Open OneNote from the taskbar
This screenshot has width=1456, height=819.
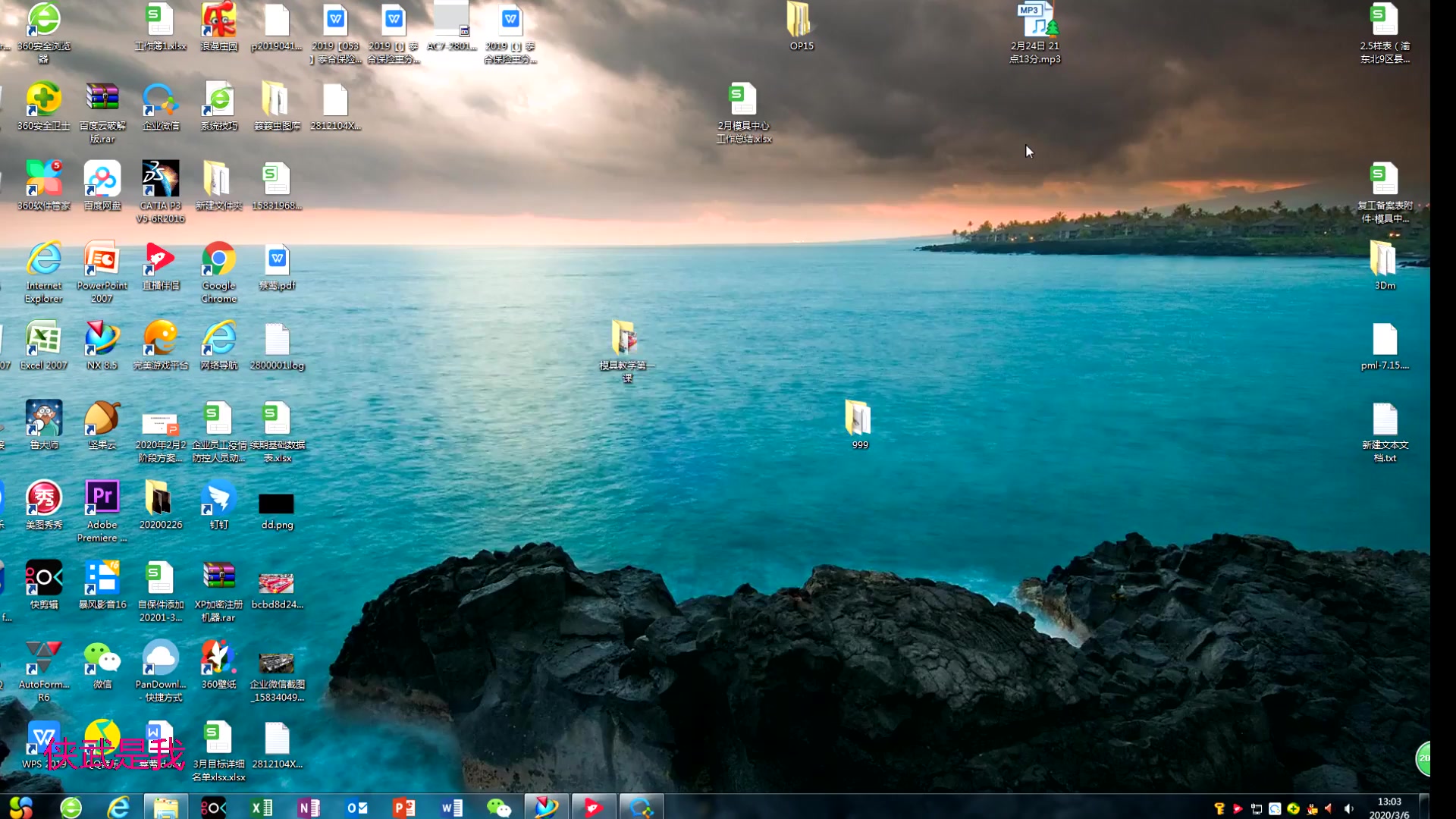pos(309,808)
